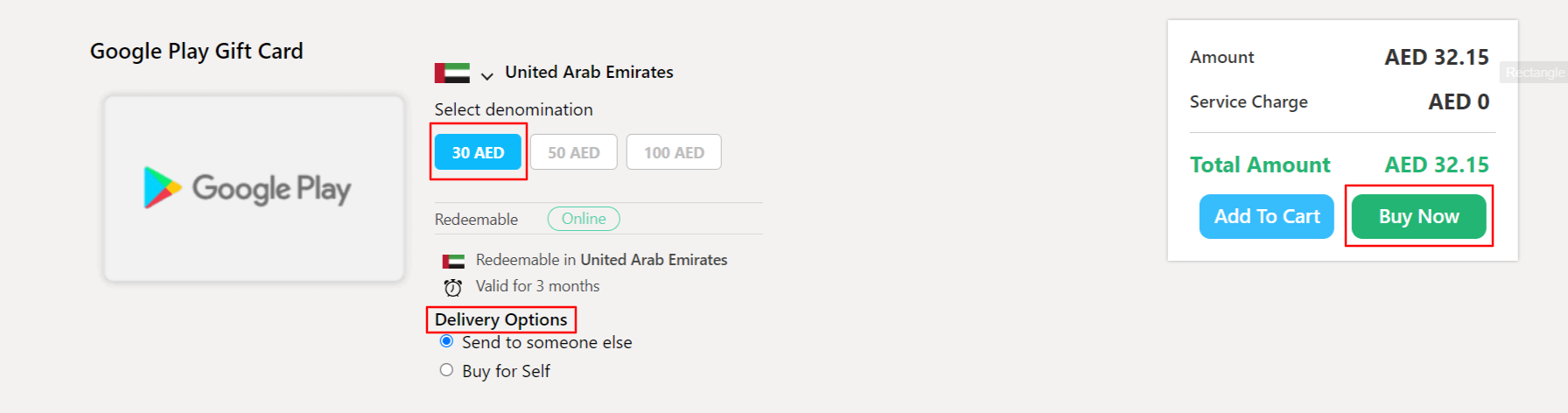Image resolution: width=1568 pixels, height=413 pixels.
Task: Click the alarm clock validity icon
Action: click(452, 287)
